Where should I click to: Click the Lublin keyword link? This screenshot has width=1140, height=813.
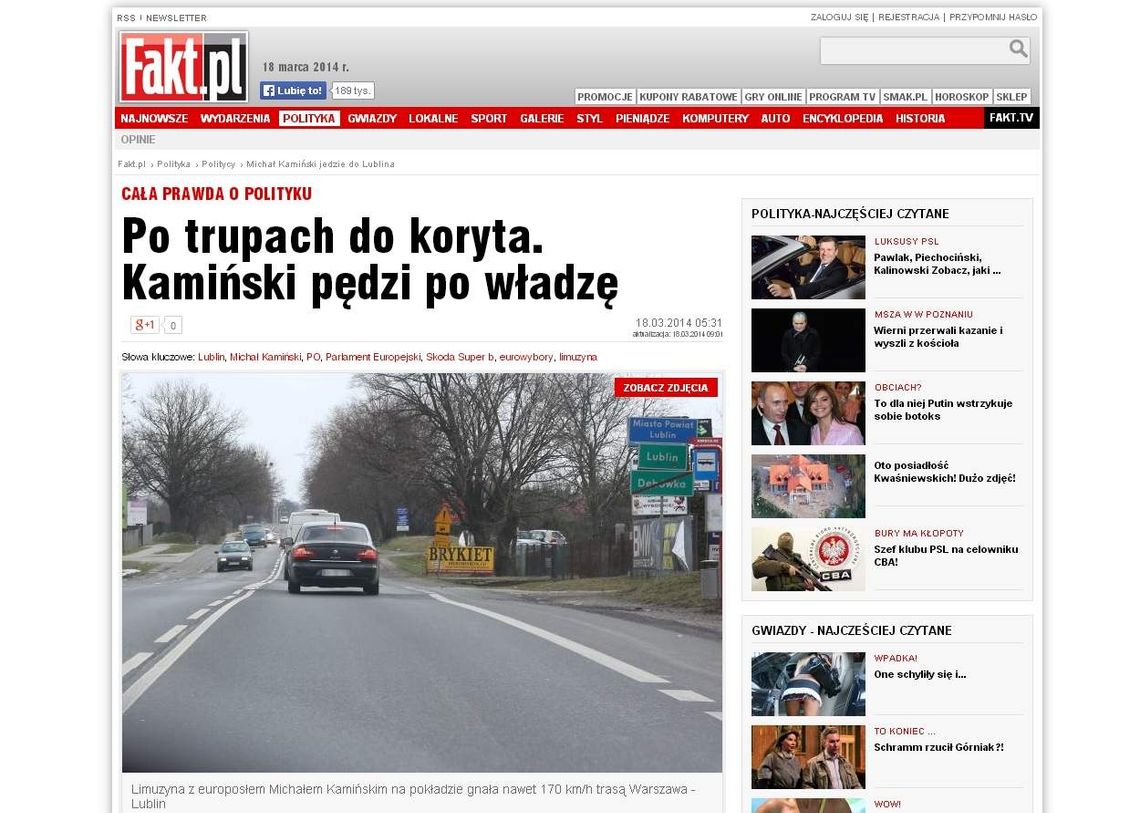click(212, 356)
